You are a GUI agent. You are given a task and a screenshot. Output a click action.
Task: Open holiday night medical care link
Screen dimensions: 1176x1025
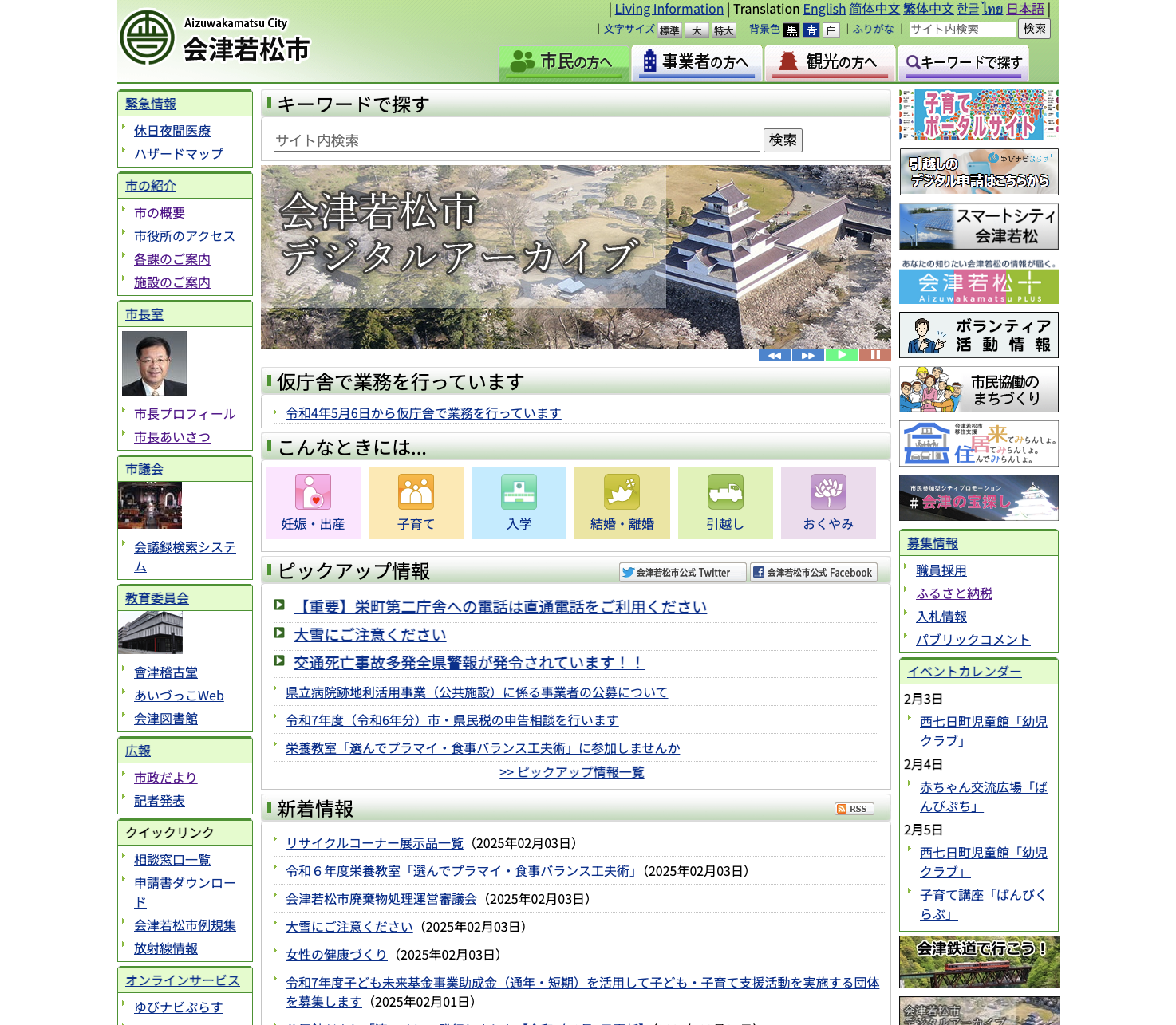(x=172, y=131)
